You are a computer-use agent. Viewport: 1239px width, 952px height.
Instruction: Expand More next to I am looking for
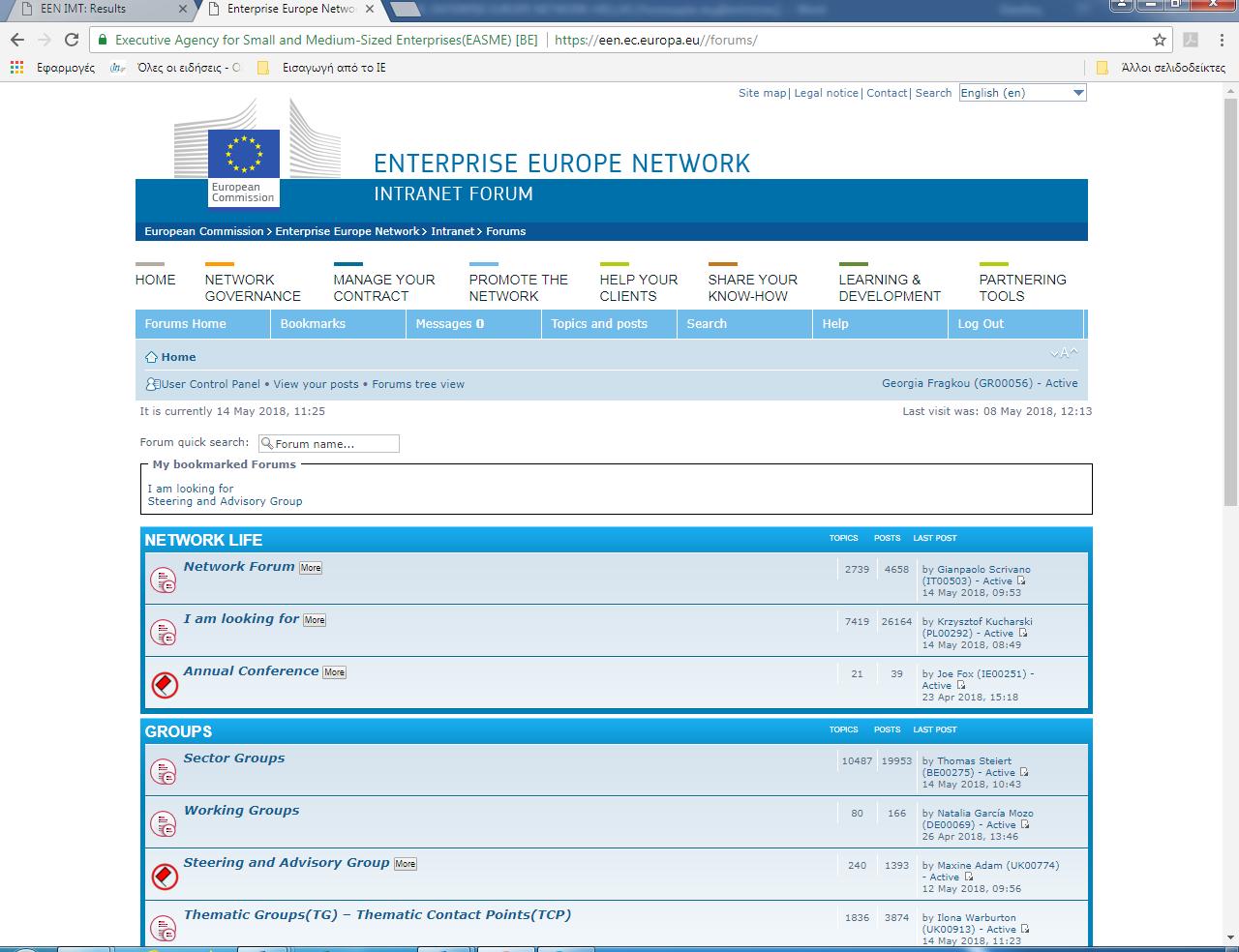tap(315, 620)
